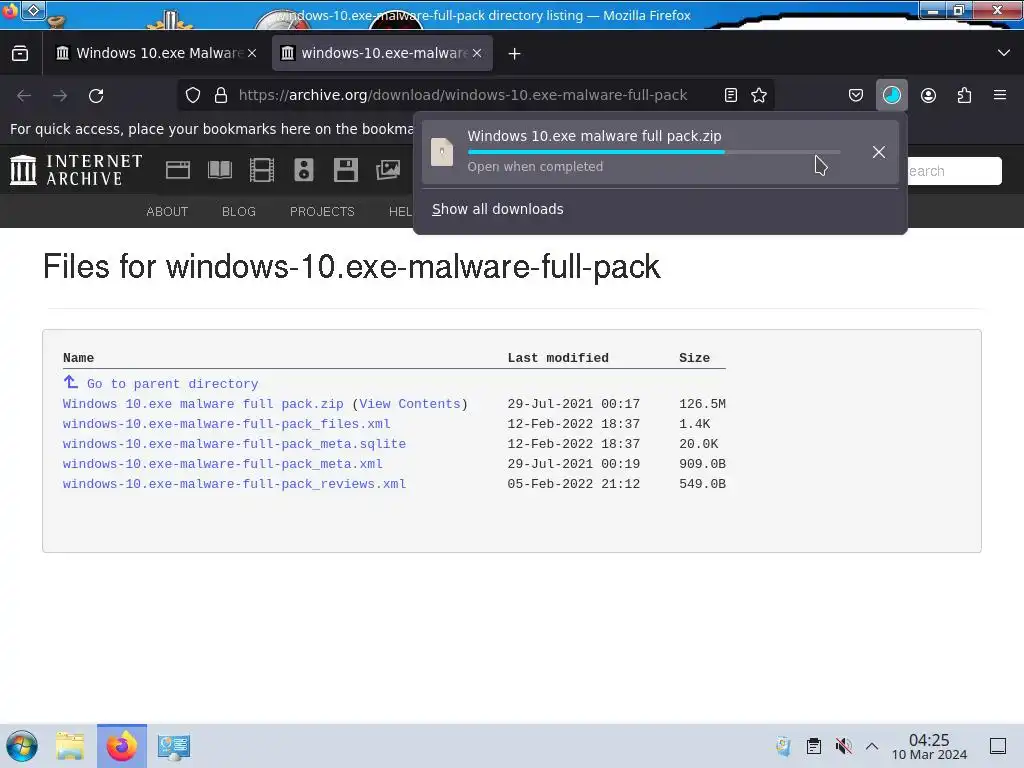Screen dimensions: 1024x768
Task: Open windows-10.exe-malware-full-pack_meta.sqlite link
Action: (x=234, y=444)
